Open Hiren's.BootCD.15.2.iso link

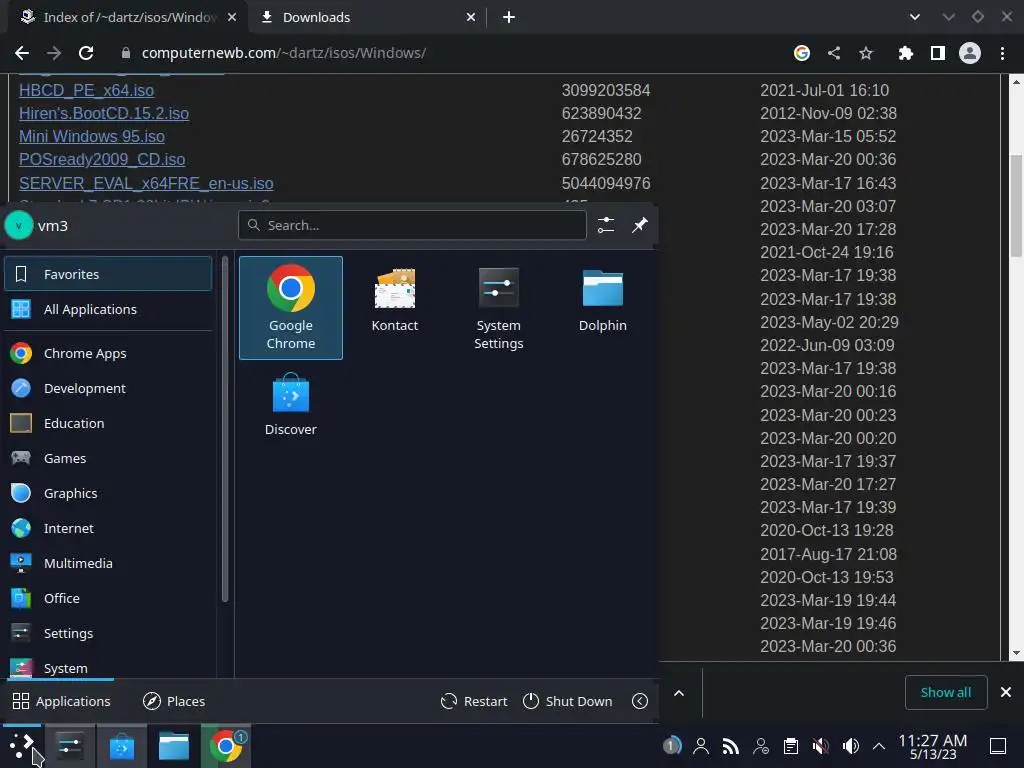(104, 113)
